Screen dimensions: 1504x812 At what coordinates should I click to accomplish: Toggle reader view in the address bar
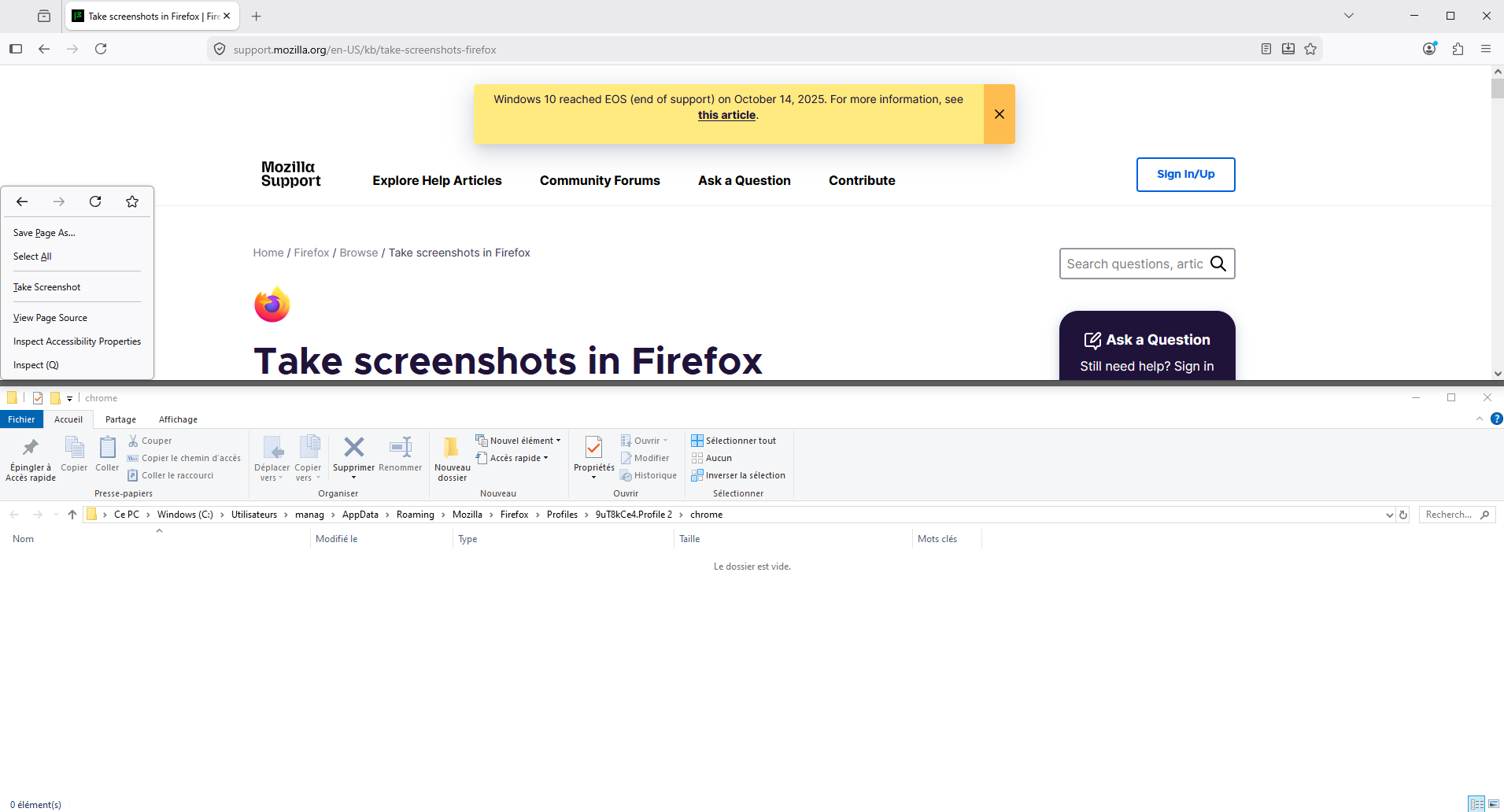1266,49
